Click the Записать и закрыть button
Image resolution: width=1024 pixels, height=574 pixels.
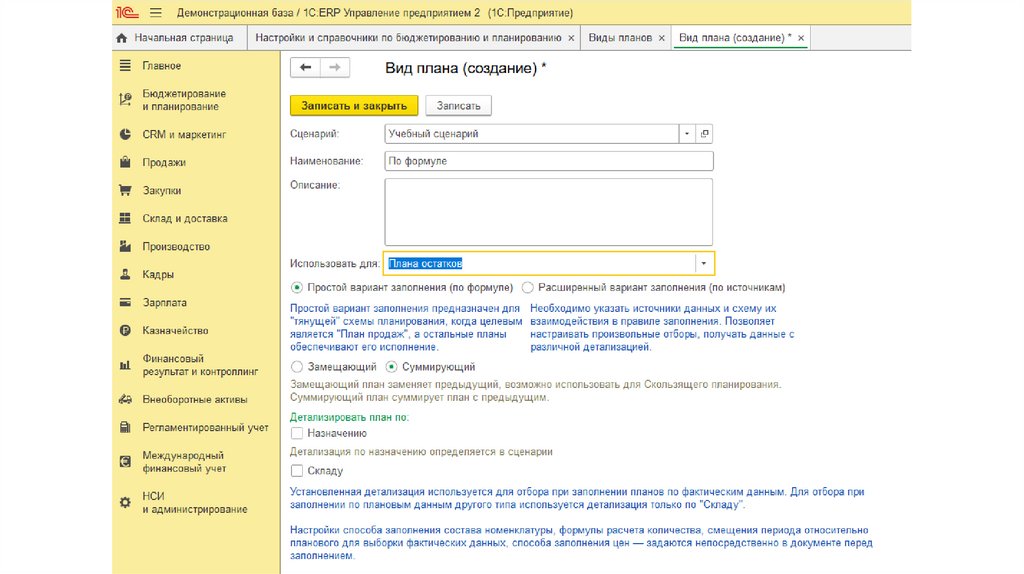[354, 105]
